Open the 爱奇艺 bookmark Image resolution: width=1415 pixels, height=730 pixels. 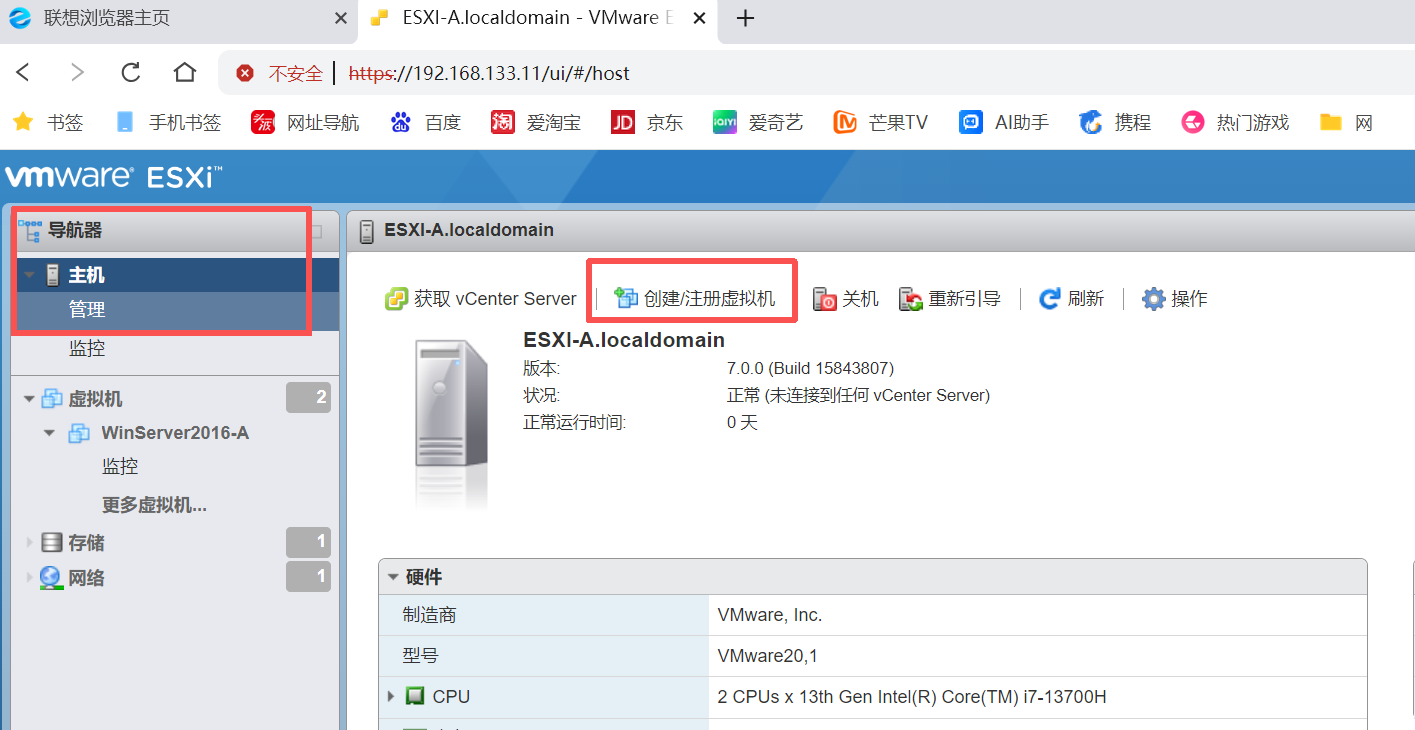tap(758, 122)
